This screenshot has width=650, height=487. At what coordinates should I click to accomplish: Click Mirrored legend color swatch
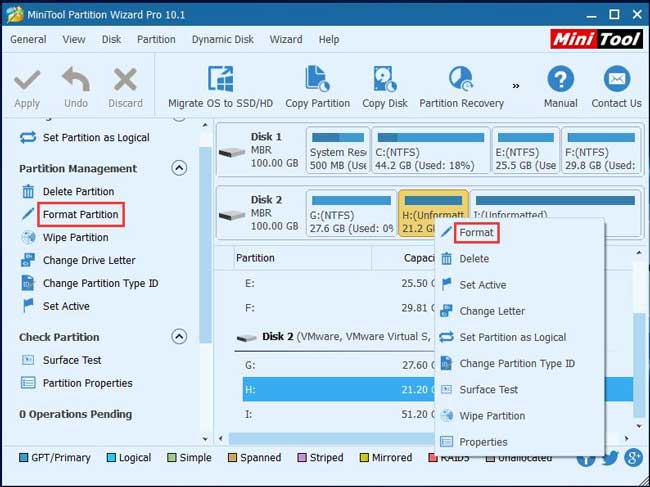pos(364,458)
